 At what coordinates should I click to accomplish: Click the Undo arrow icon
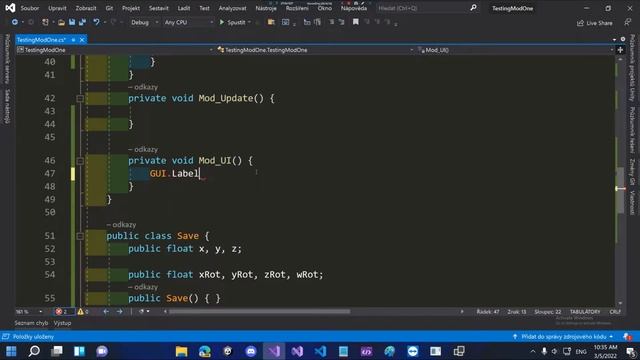click(96, 22)
